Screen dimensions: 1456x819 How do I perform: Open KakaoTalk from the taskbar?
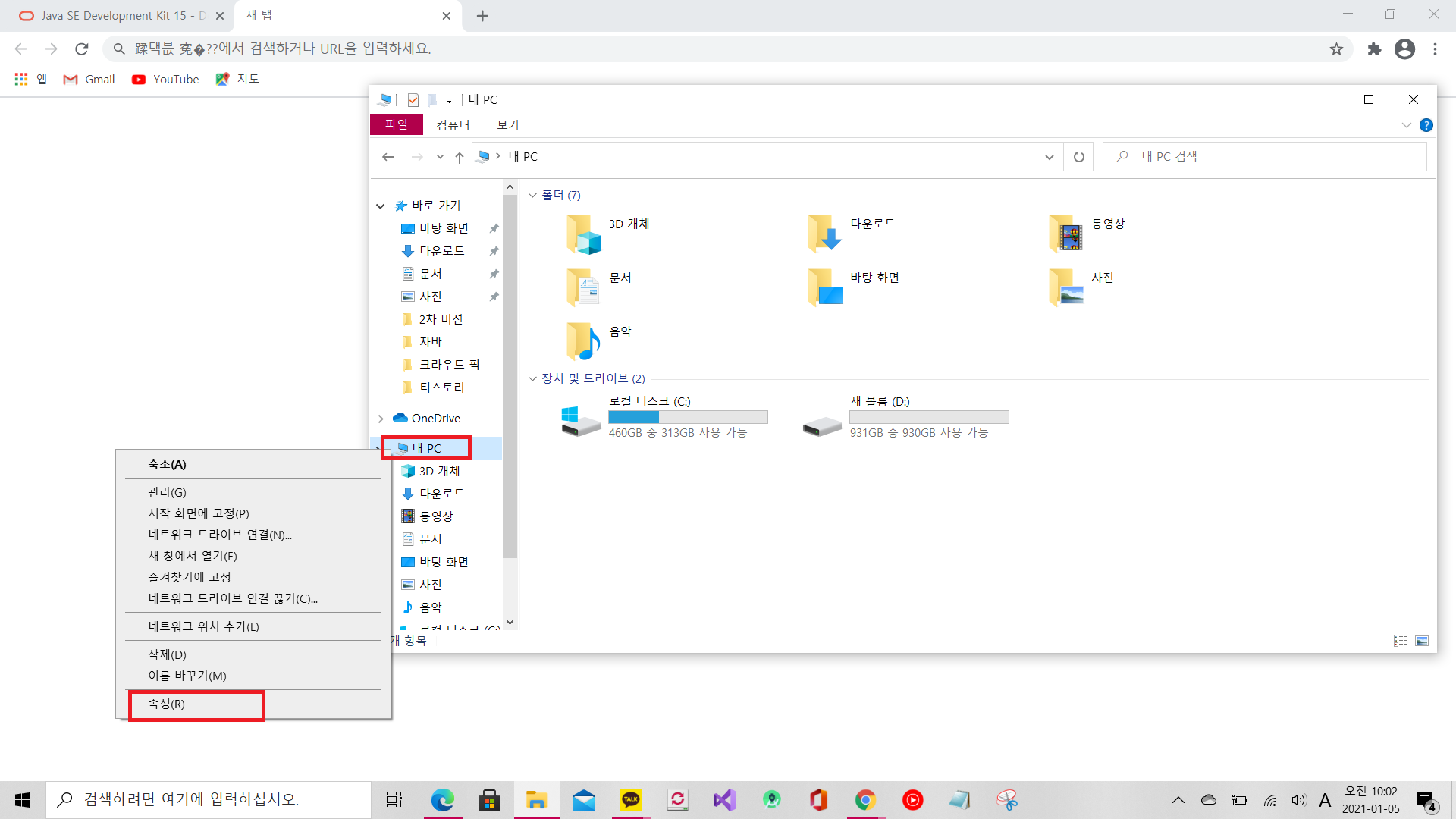630,800
